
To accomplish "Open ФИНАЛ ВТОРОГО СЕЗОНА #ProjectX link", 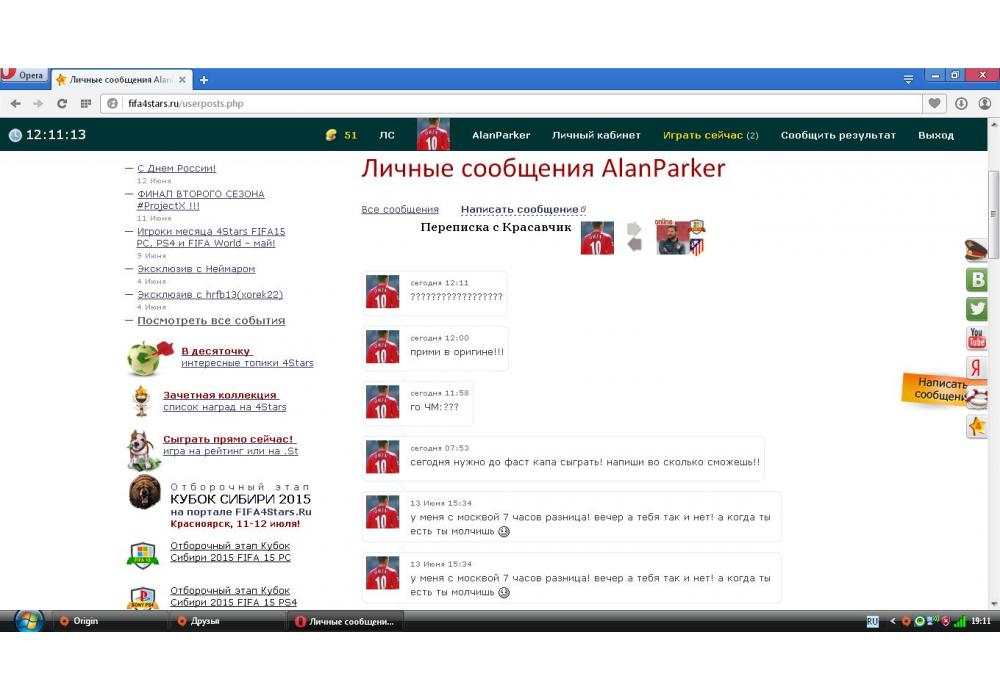I will tap(200, 200).
